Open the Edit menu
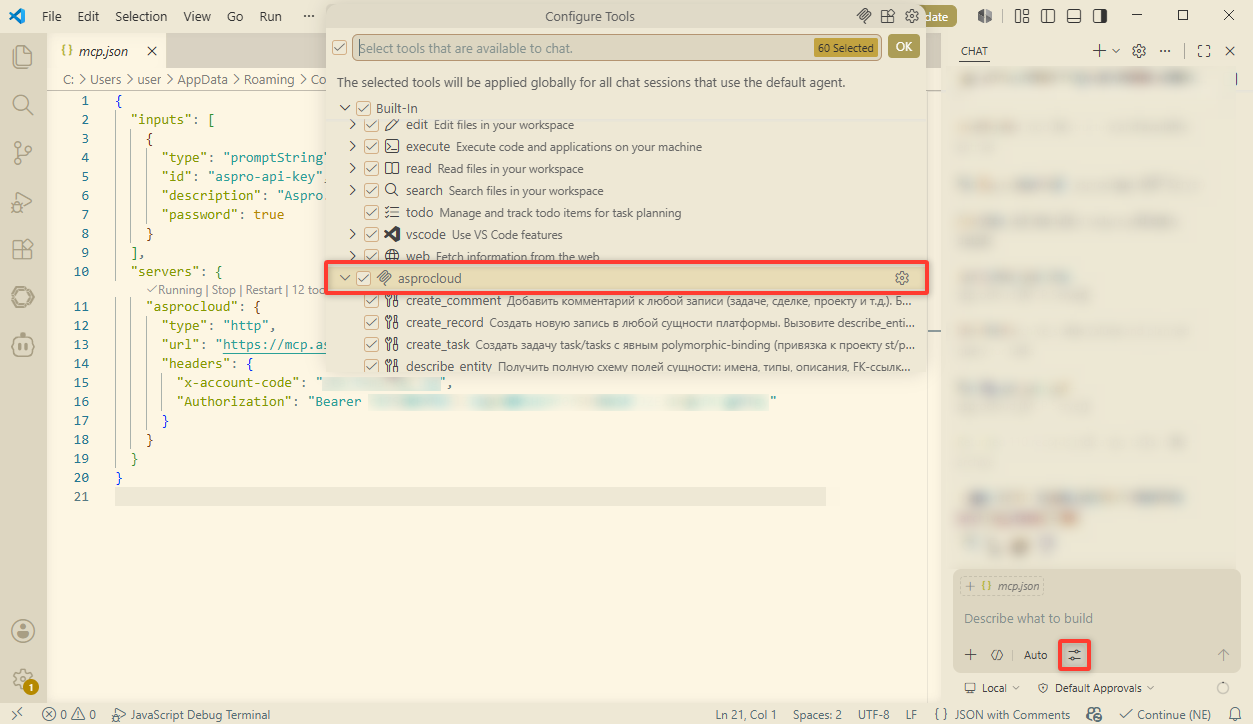The width and height of the screenshot is (1253, 724). 88,16
